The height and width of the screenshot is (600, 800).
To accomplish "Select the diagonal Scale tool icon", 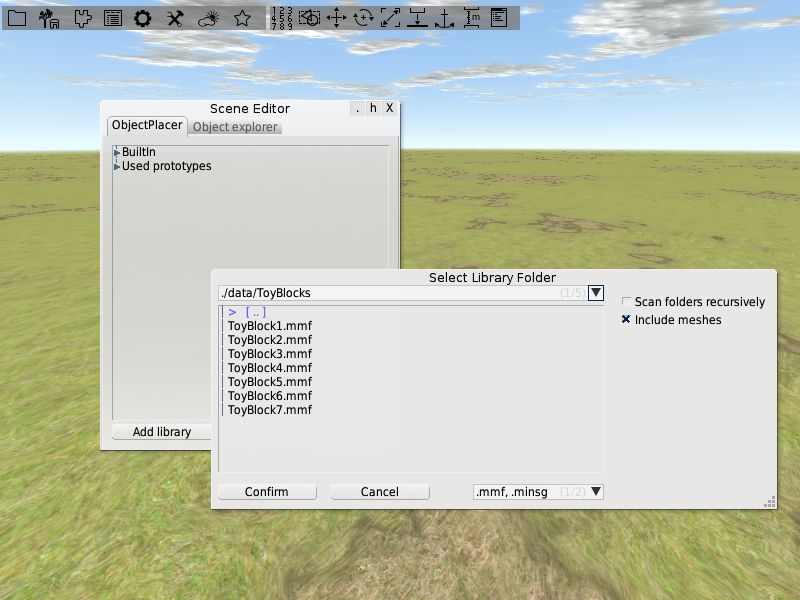I will (389, 16).
